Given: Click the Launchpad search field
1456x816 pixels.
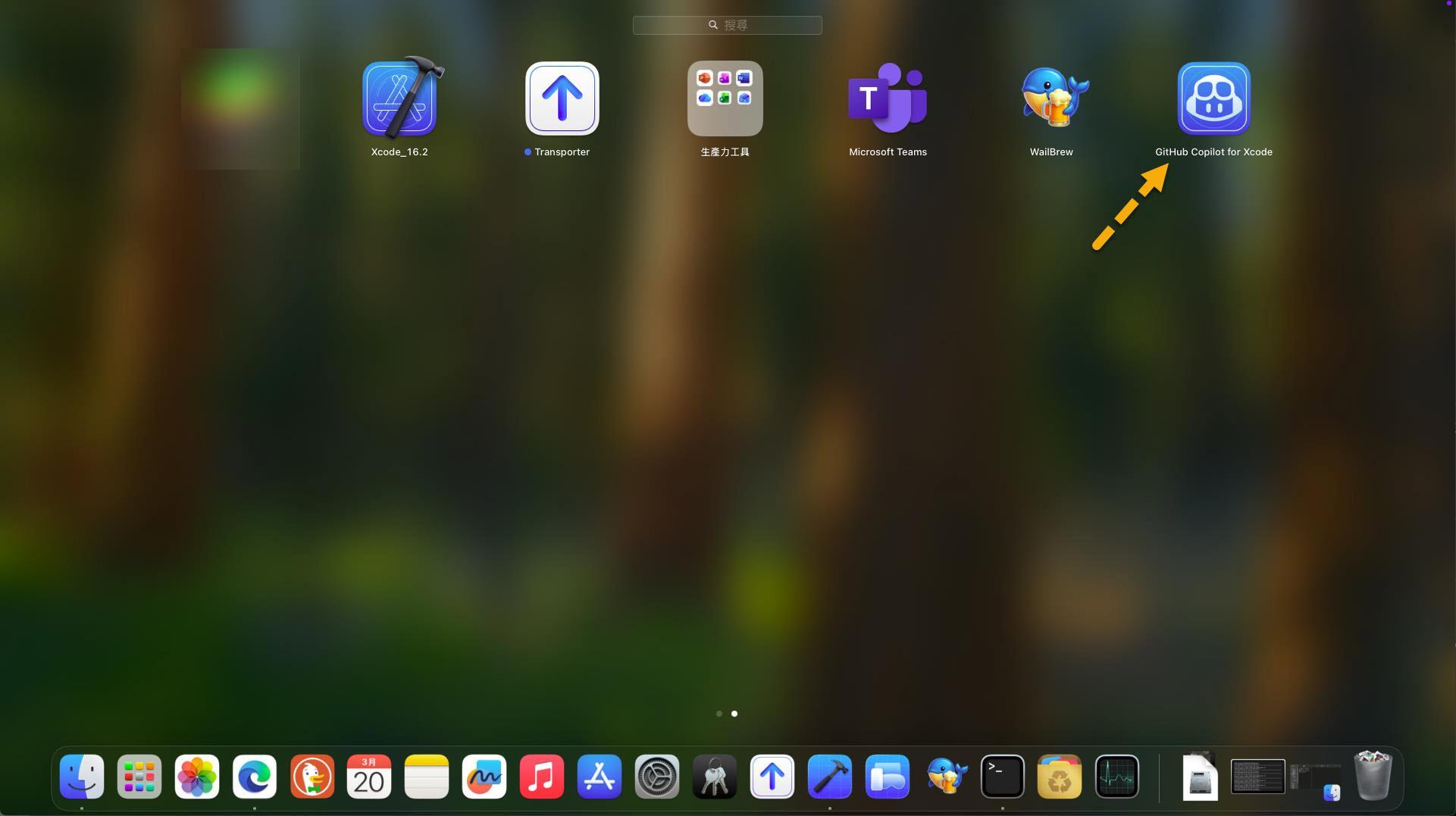Looking at the screenshot, I should click(728, 25).
